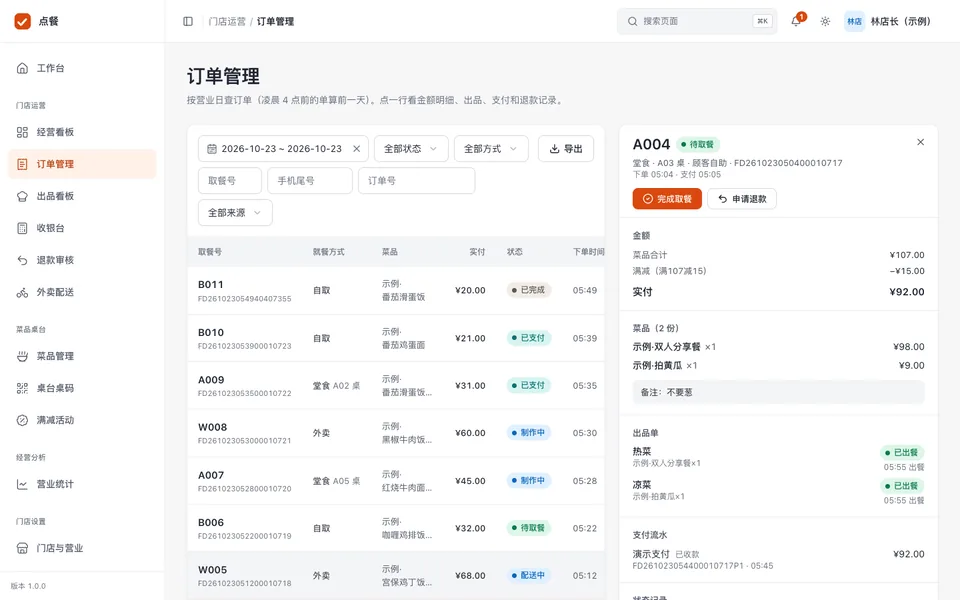The image size is (960, 600).
Task: Click the 经营看板 grid icon
Action: (x=22, y=132)
